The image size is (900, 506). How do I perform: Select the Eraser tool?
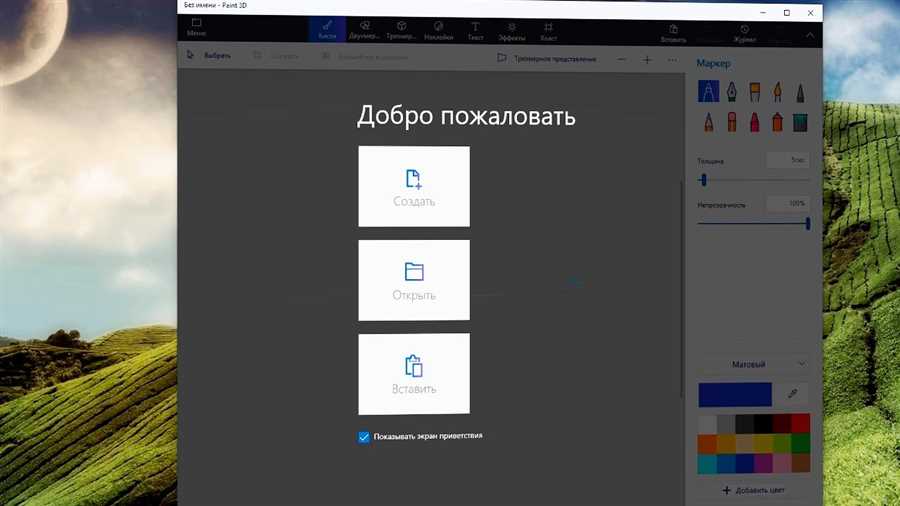click(731, 122)
